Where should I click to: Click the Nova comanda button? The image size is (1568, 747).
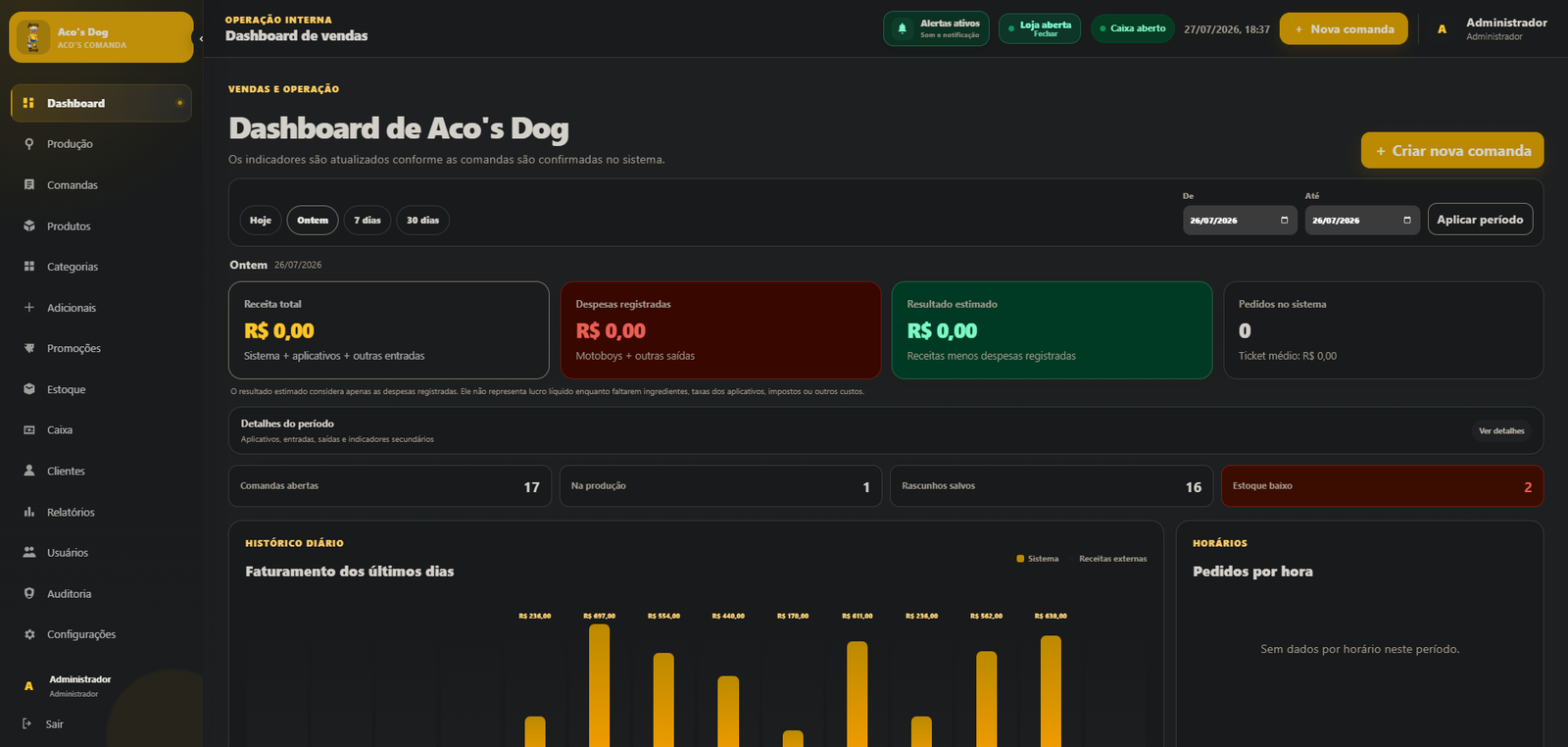click(1344, 28)
